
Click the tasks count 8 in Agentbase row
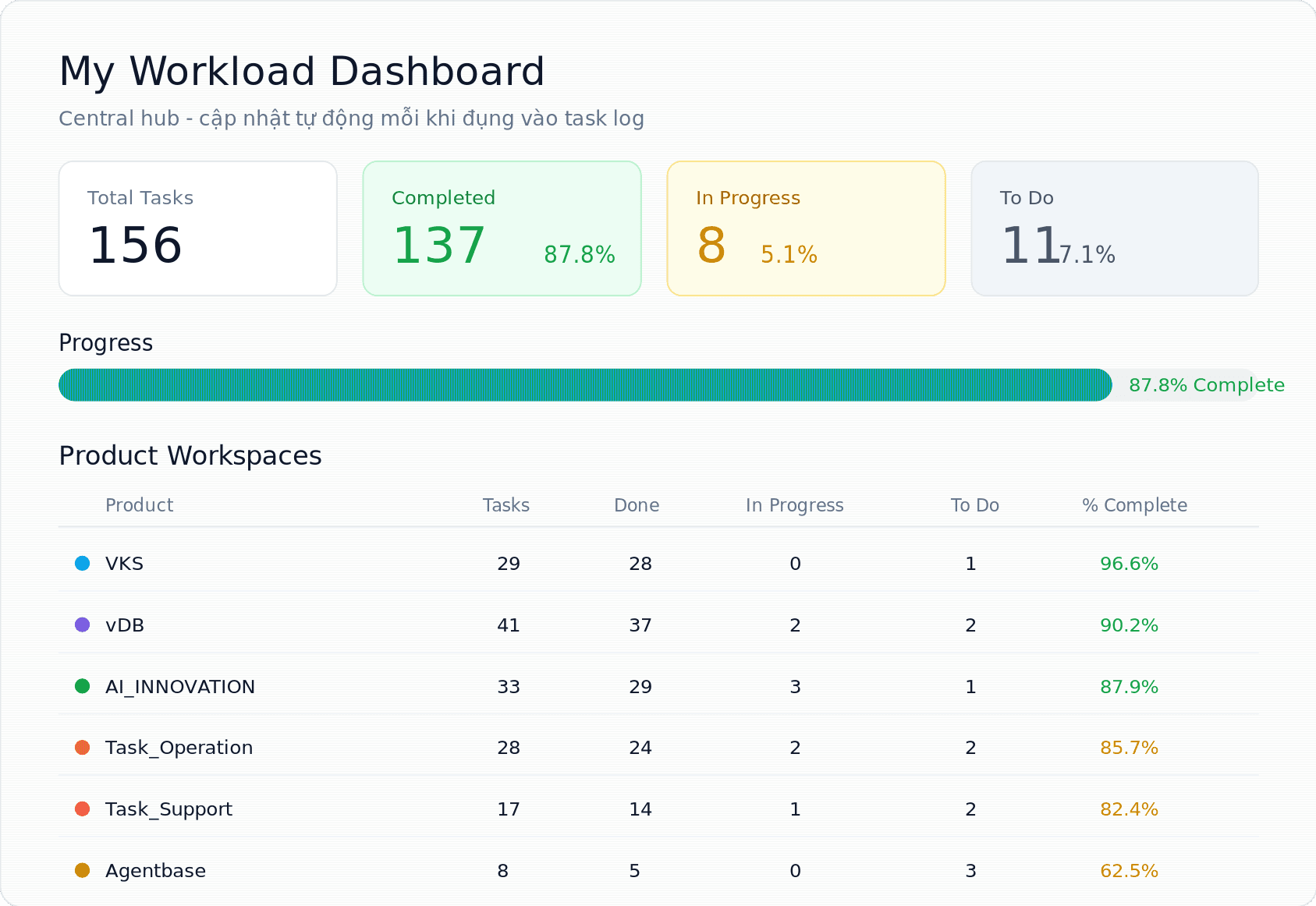coord(503,871)
